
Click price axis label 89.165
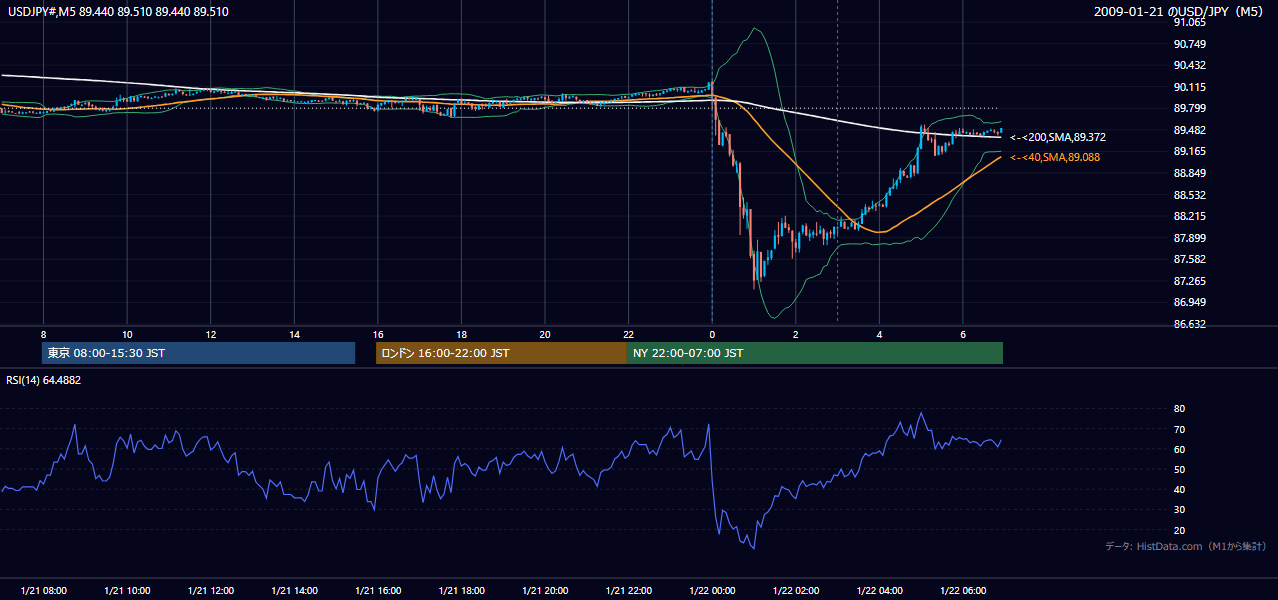click(1191, 151)
